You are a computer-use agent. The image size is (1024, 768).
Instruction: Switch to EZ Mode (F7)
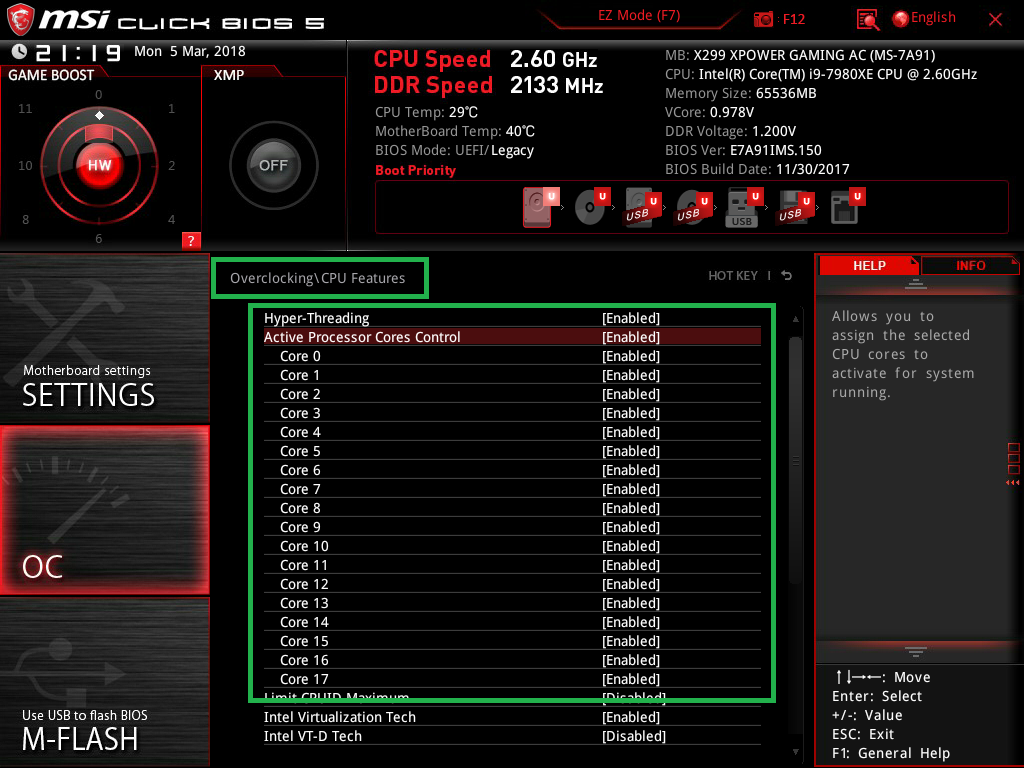pos(639,16)
